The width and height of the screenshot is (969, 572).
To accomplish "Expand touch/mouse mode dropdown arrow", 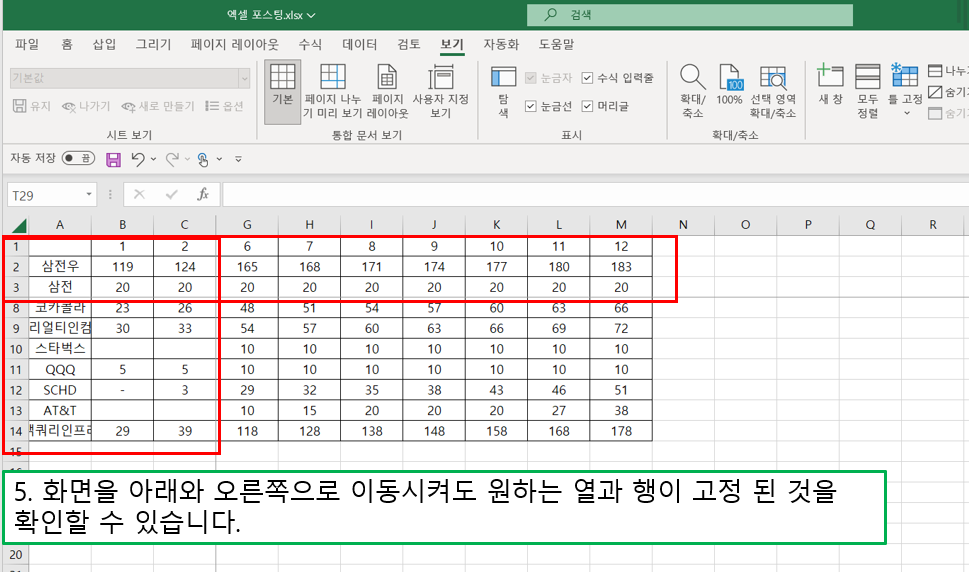I will 219,159.
